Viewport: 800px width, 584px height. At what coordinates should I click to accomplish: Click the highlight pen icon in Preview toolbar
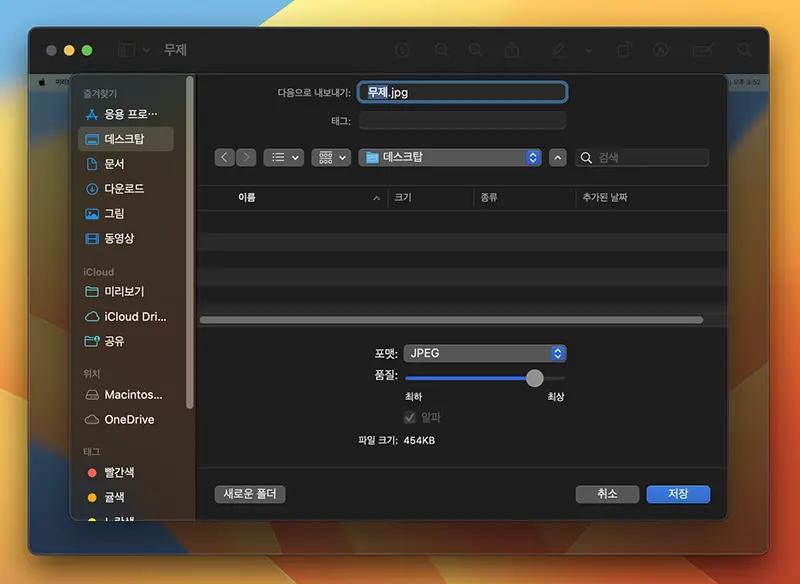(558, 50)
